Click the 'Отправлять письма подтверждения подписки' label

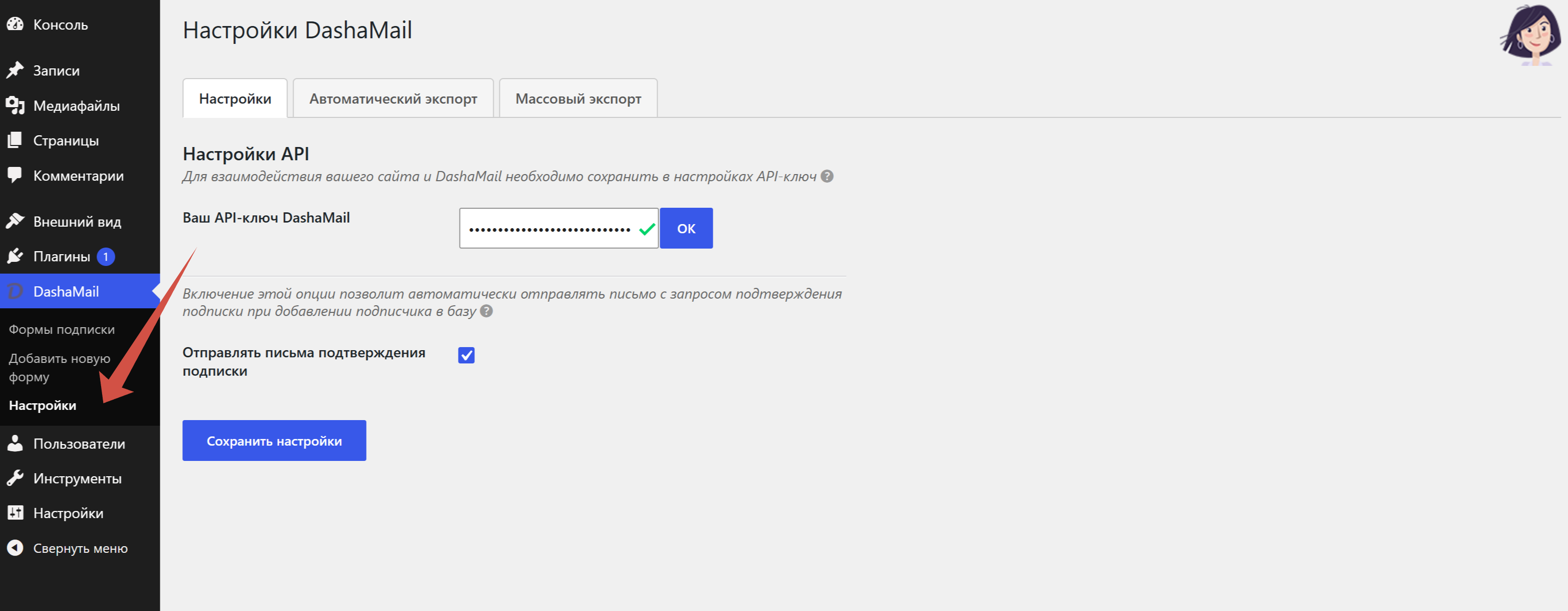pyautogui.click(x=304, y=361)
